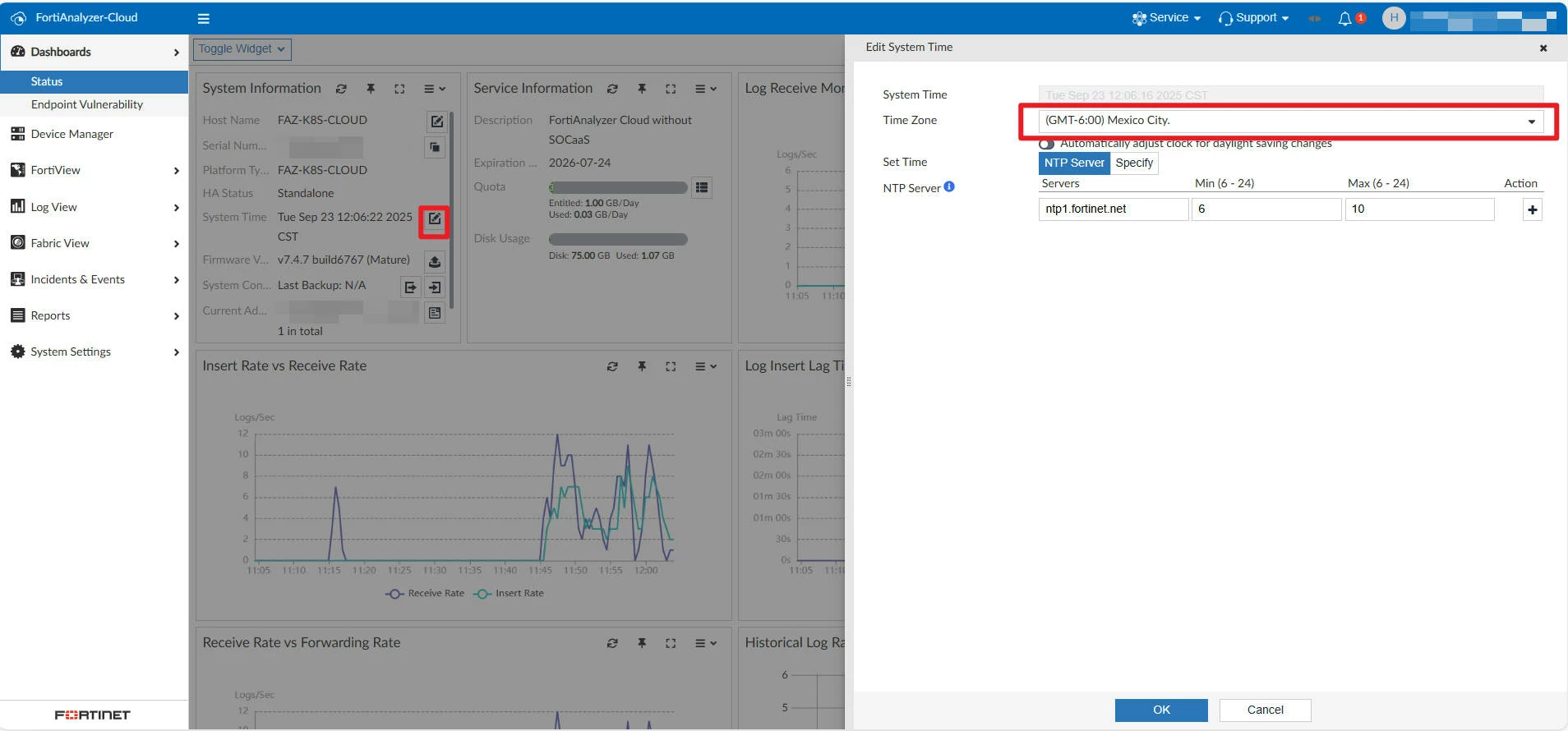The width and height of the screenshot is (1568, 731).
Task: Click the firmware upgrade upload icon
Action: [x=435, y=261]
